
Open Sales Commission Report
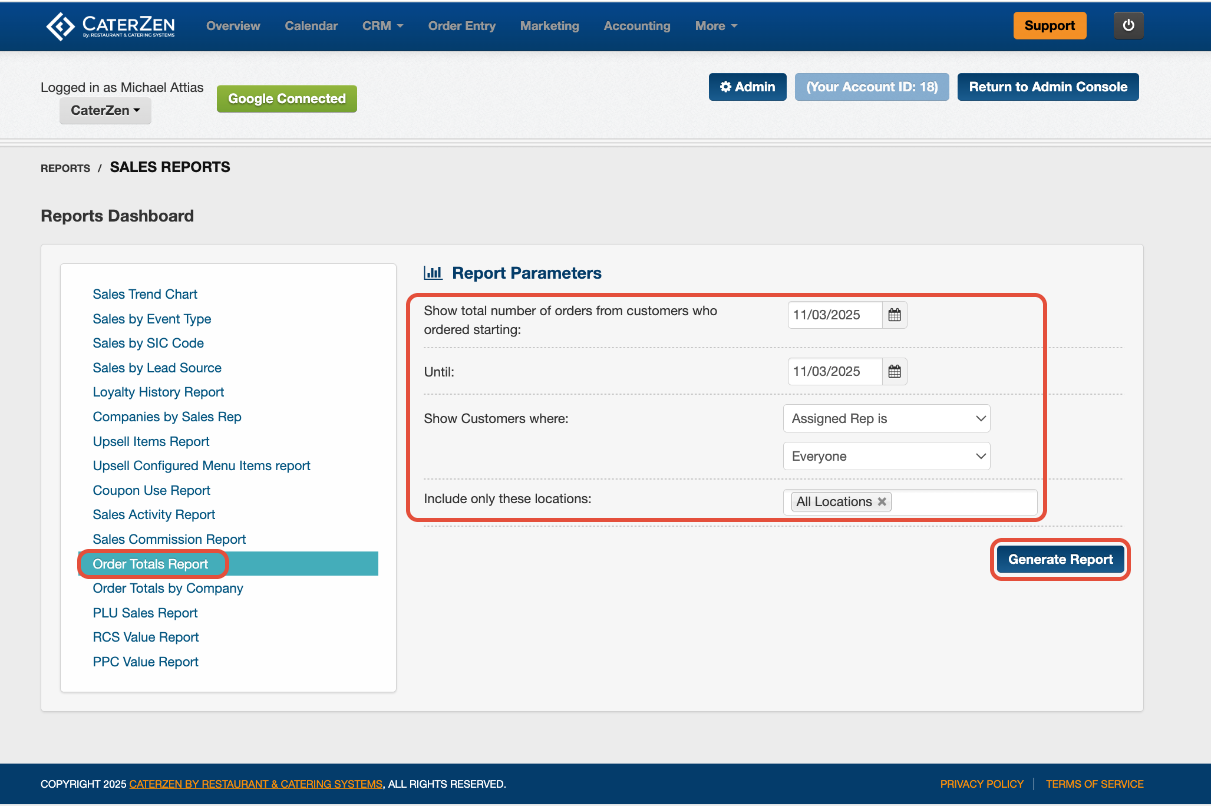point(169,540)
